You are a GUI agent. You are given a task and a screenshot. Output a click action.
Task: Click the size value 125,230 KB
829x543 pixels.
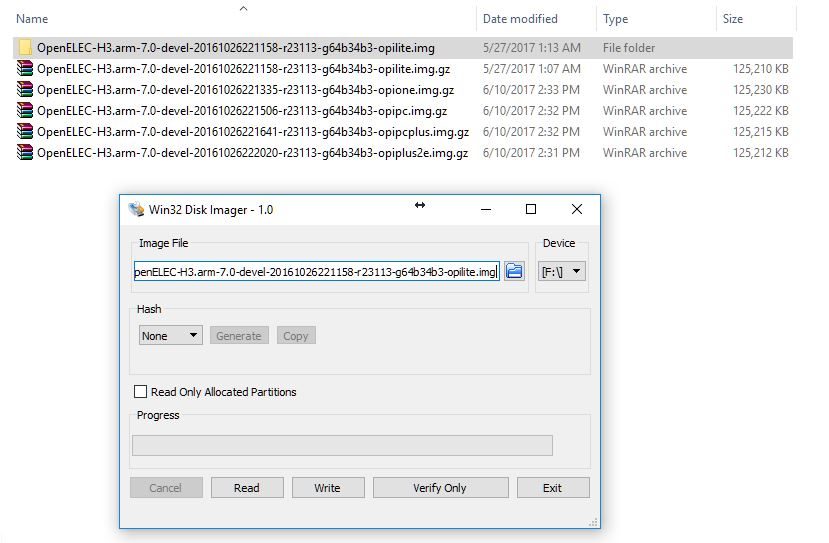tap(760, 90)
